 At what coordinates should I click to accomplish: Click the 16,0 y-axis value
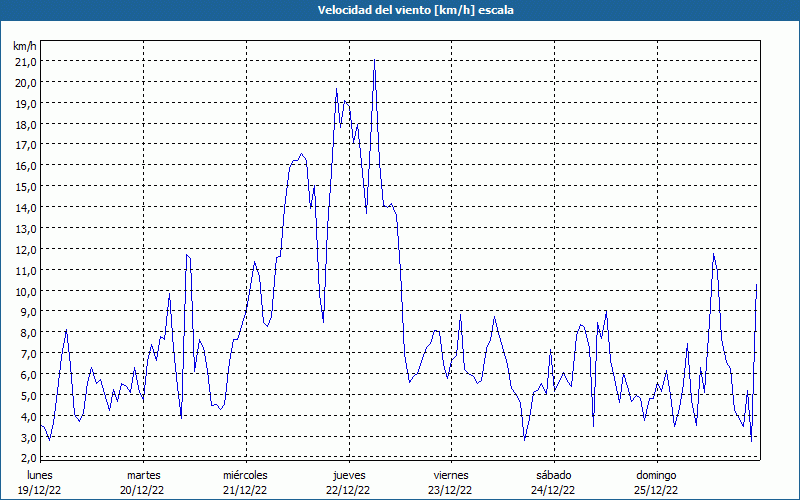[26, 166]
